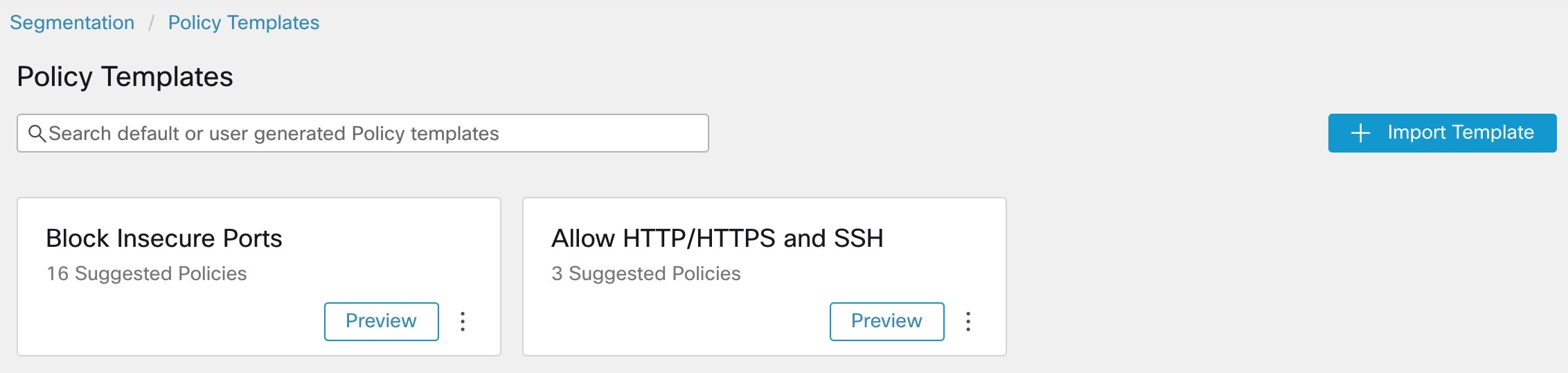
Task: Click the 3 Suggested Policies text
Action: tap(646, 274)
